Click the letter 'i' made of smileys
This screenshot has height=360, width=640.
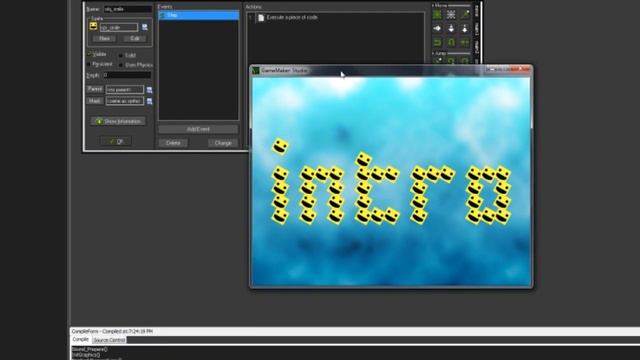[280, 181]
